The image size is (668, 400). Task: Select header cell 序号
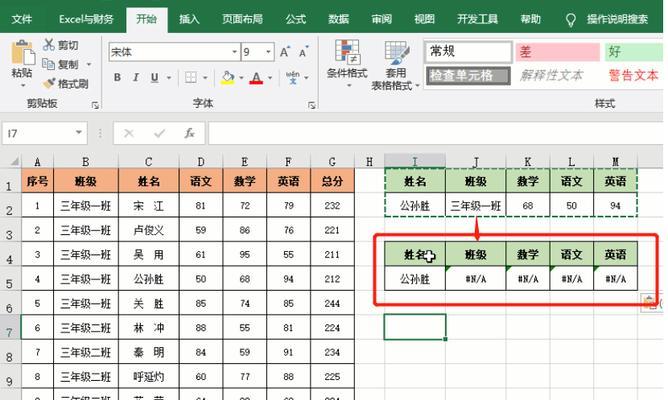click(x=37, y=181)
